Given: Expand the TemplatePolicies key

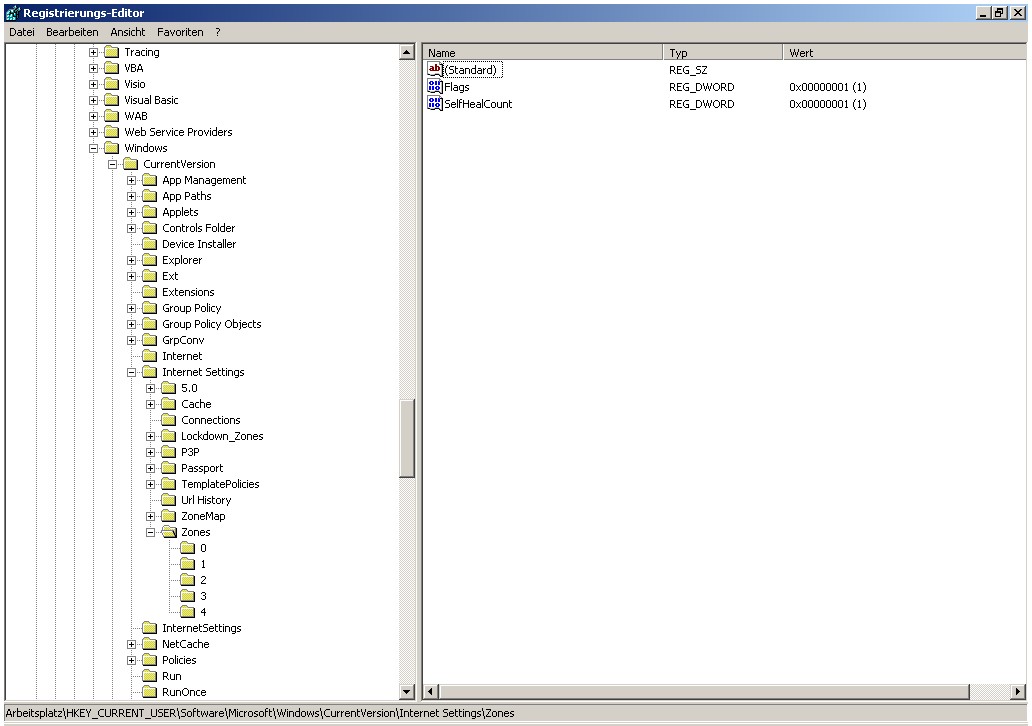Looking at the screenshot, I should click(x=151, y=484).
